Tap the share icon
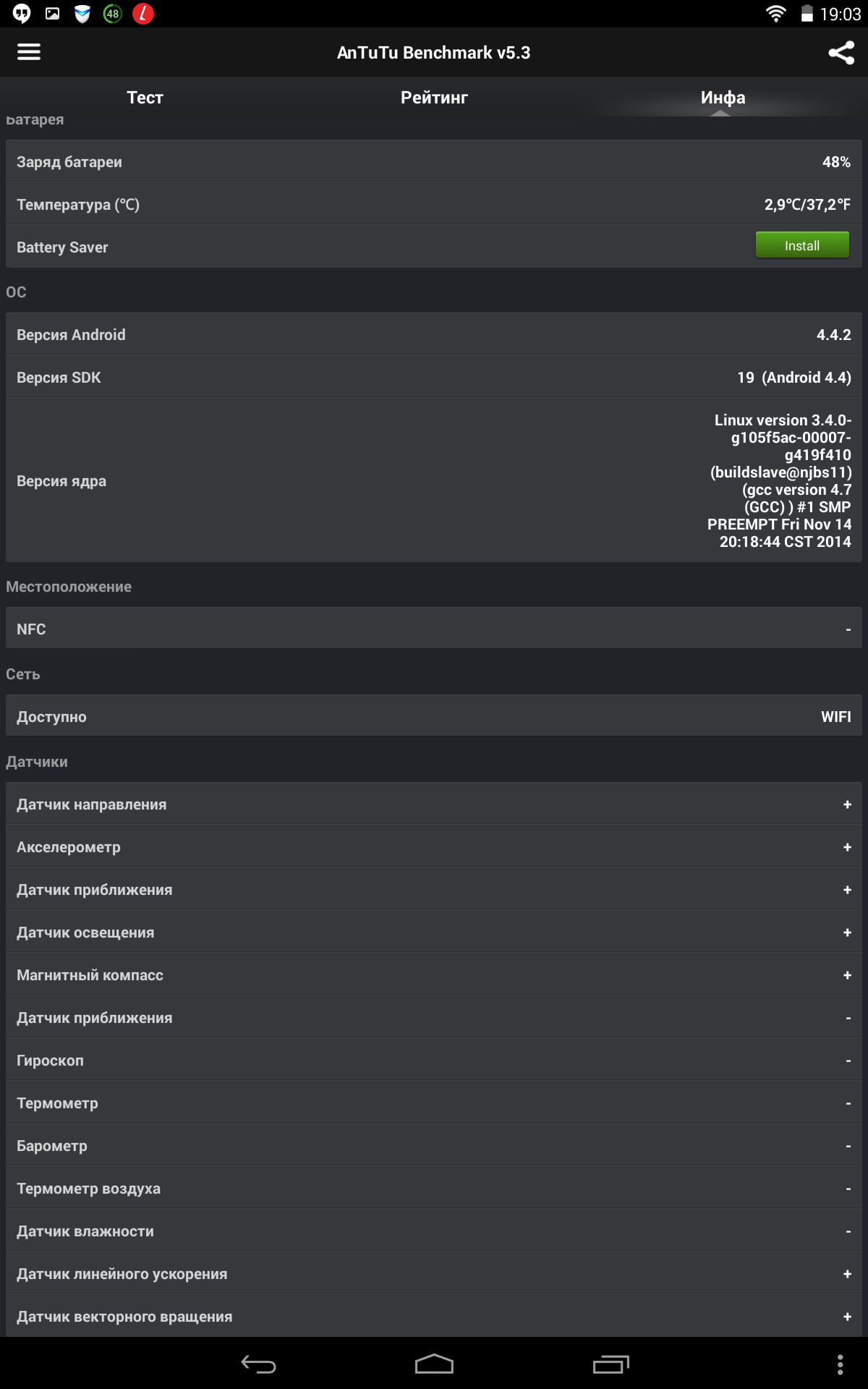The height and width of the screenshot is (1389, 868). (841, 52)
